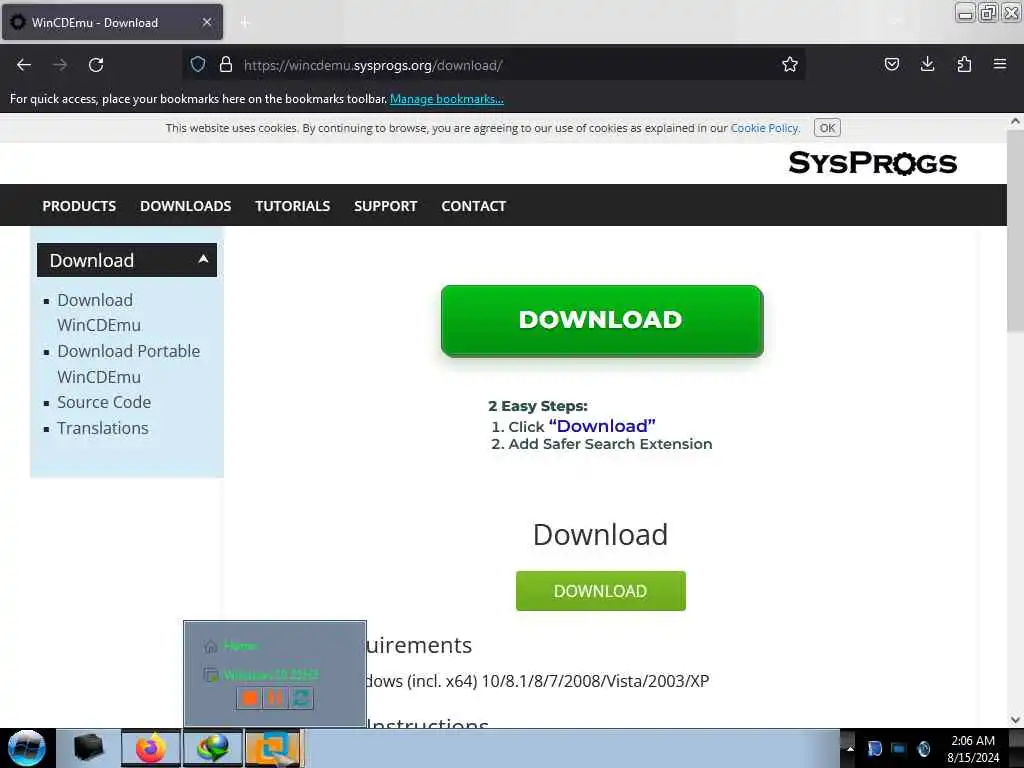Image resolution: width=1024 pixels, height=768 pixels.
Task: Open the Source Code sidebar link
Action: 104,402
